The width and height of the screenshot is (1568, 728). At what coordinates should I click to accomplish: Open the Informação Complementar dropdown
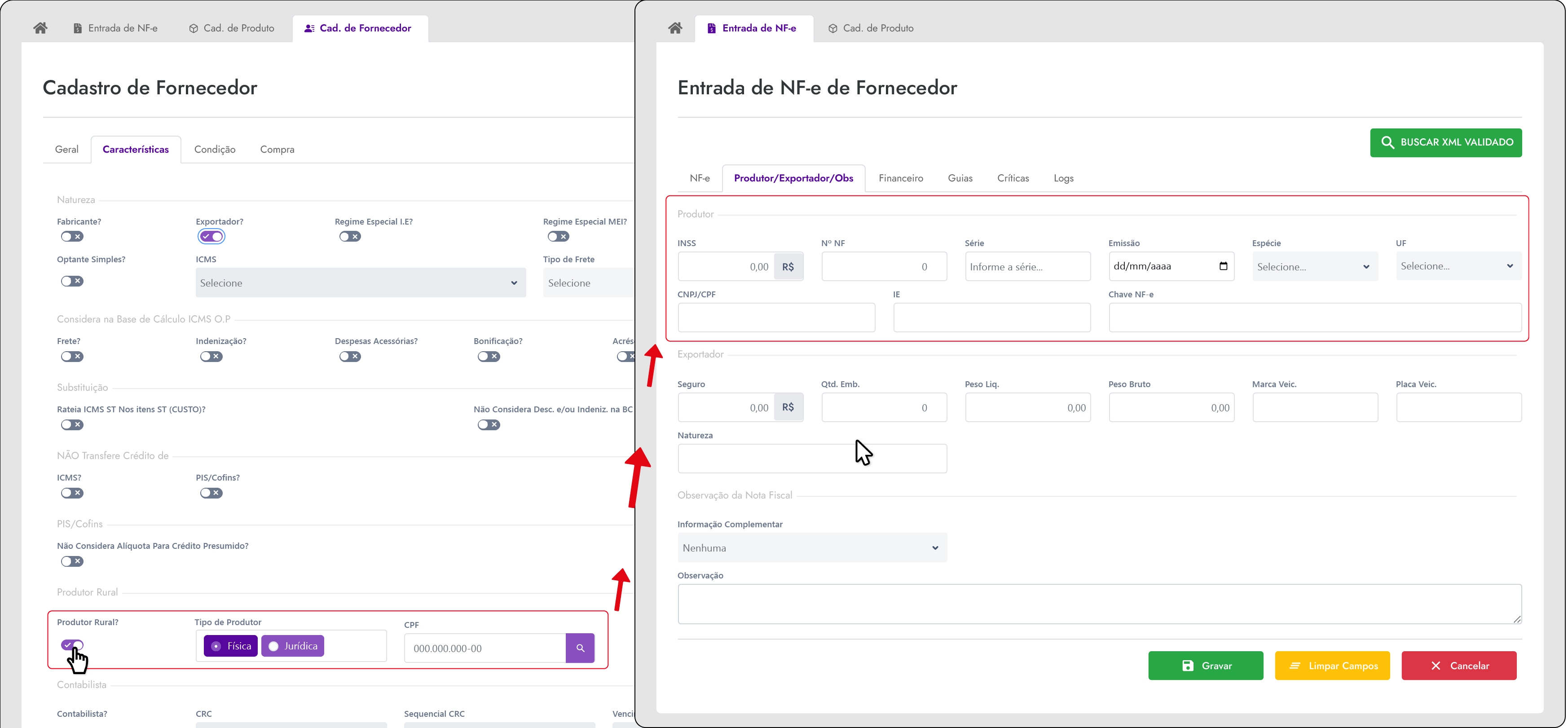(811, 548)
